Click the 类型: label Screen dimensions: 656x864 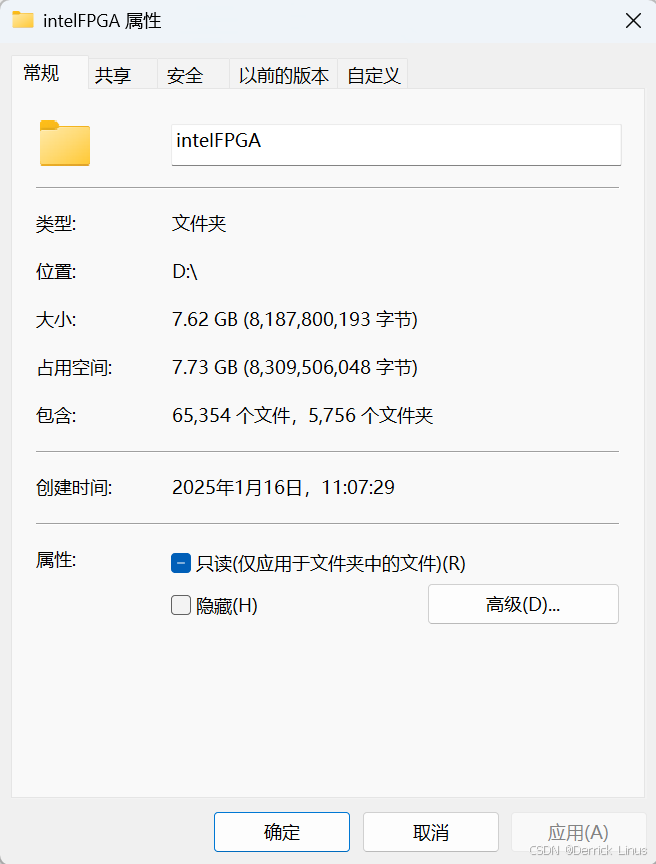pos(56,224)
